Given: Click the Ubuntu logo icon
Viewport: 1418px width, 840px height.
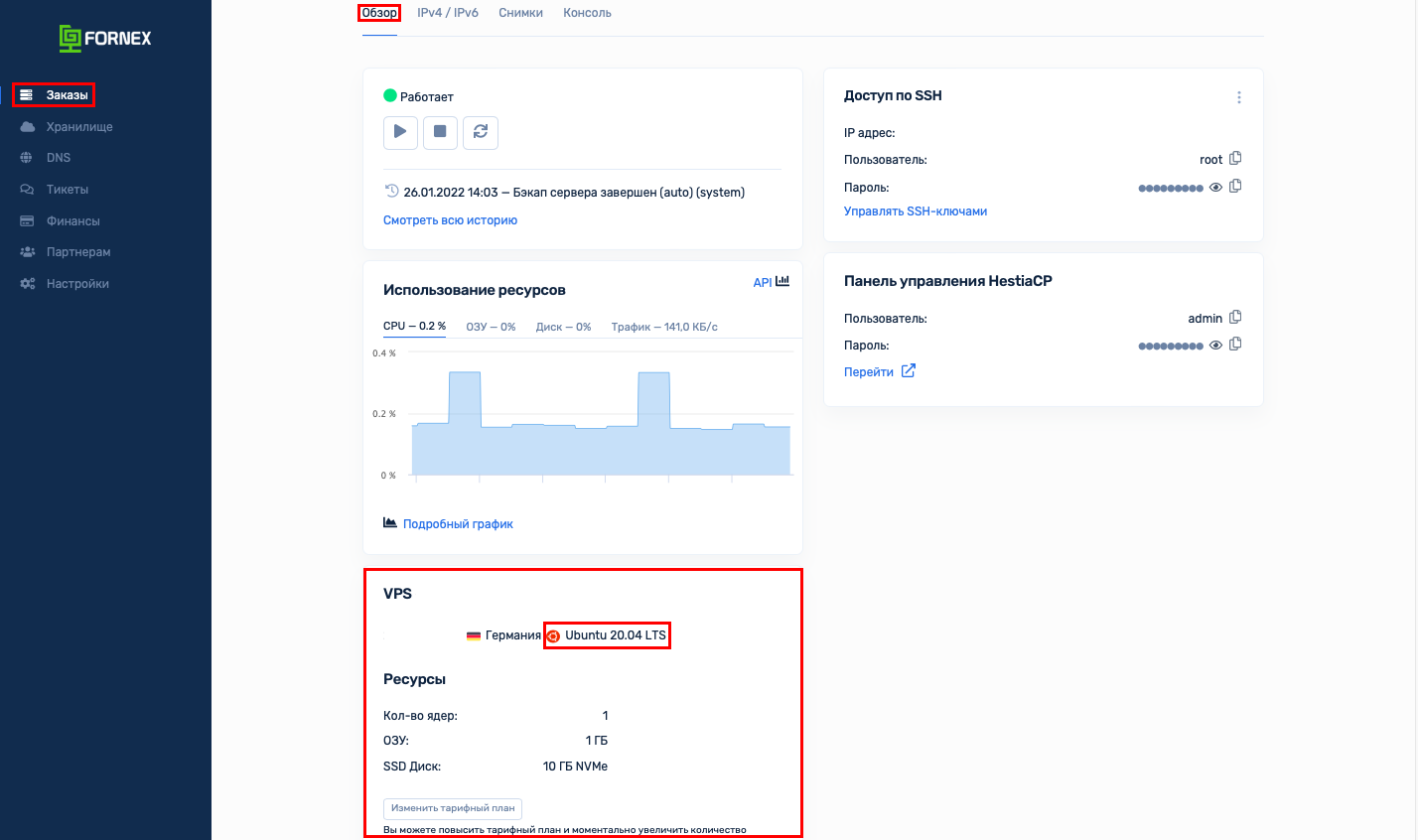Looking at the screenshot, I should pos(553,636).
